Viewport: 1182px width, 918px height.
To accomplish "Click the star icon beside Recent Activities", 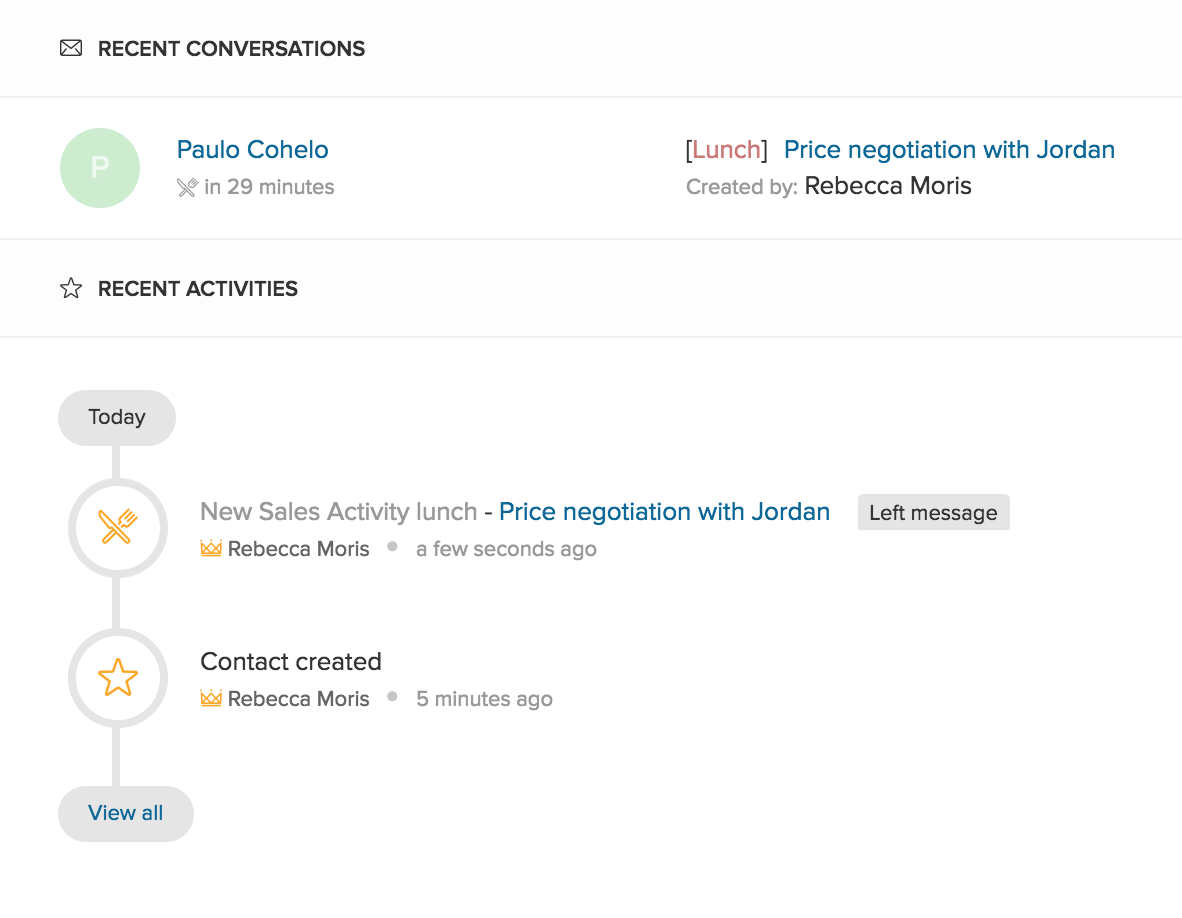I will [x=71, y=289].
